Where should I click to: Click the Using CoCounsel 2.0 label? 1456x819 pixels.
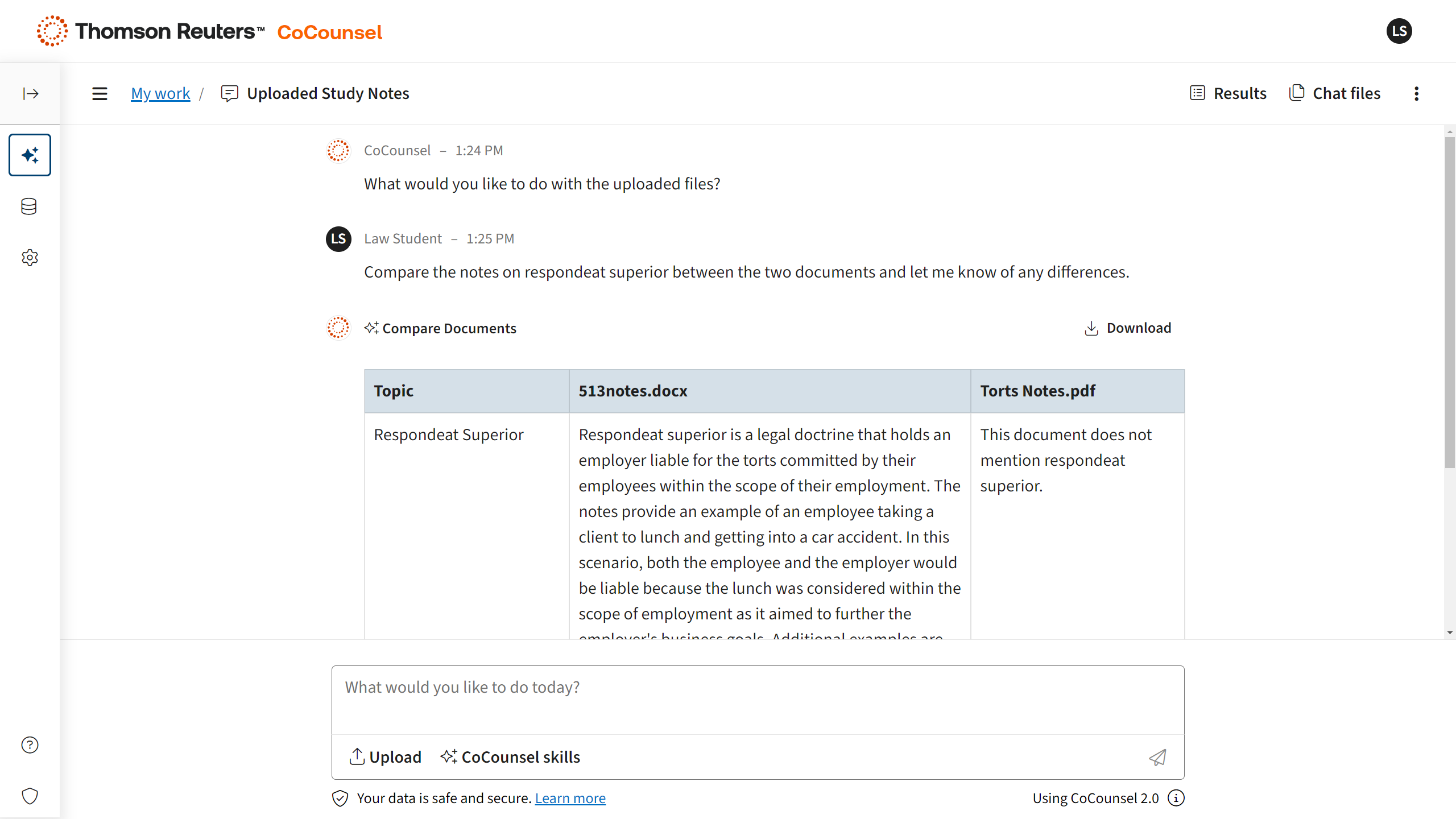(x=1095, y=799)
